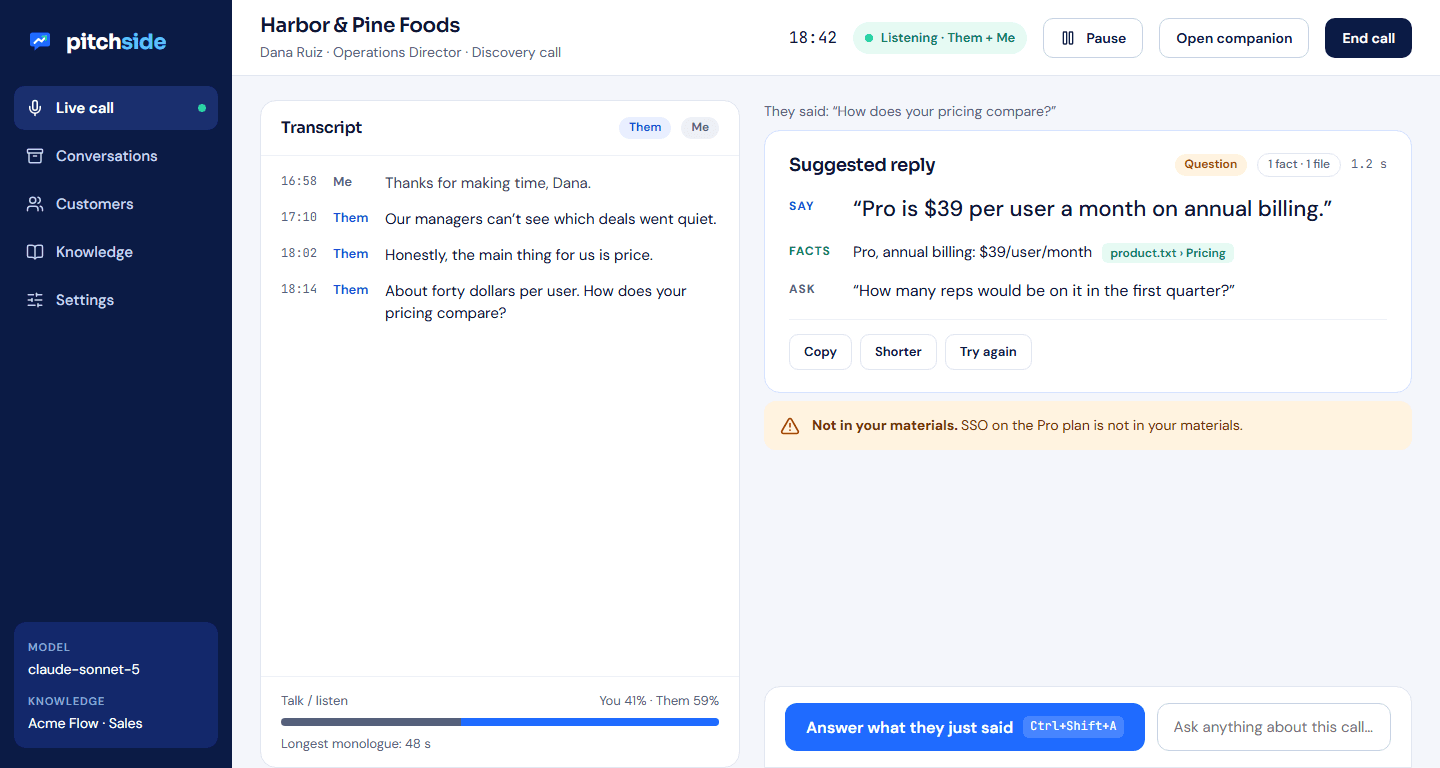Click the Dana Ruiz · Operations Director subtitle
The image size is (1440, 768).
coord(410,52)
